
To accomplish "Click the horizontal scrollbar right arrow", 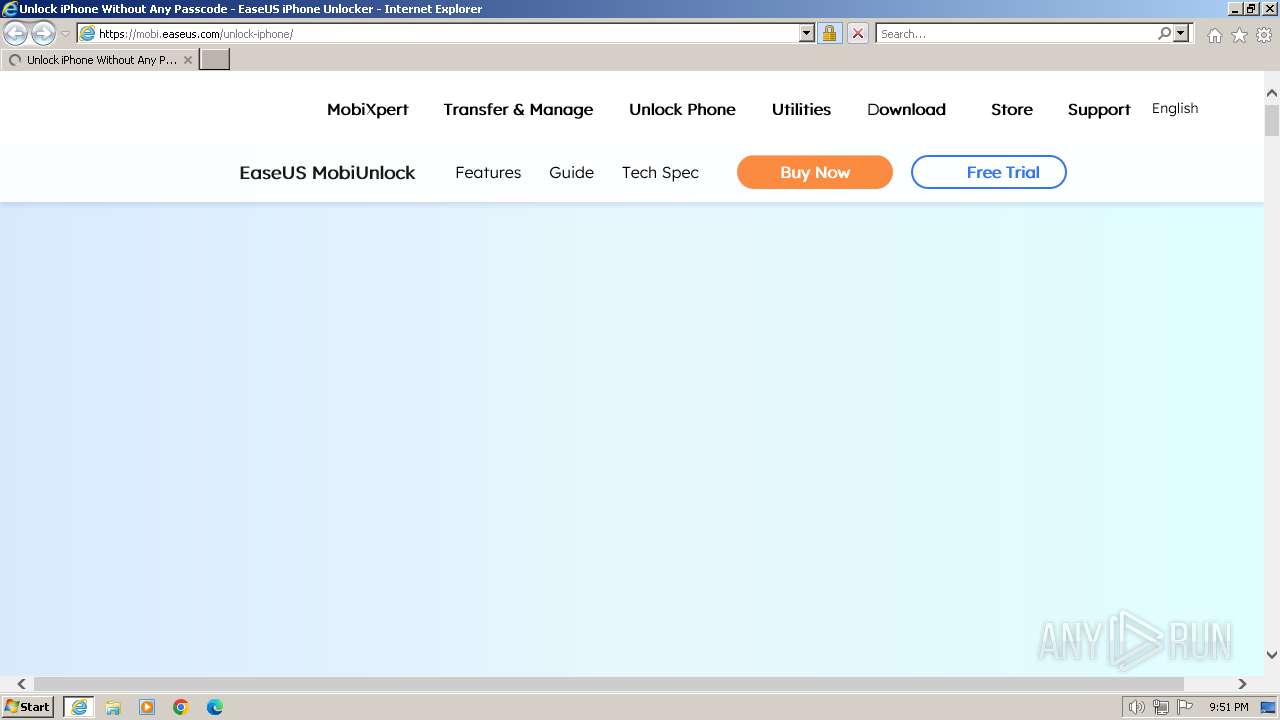I will (1243, 684).
